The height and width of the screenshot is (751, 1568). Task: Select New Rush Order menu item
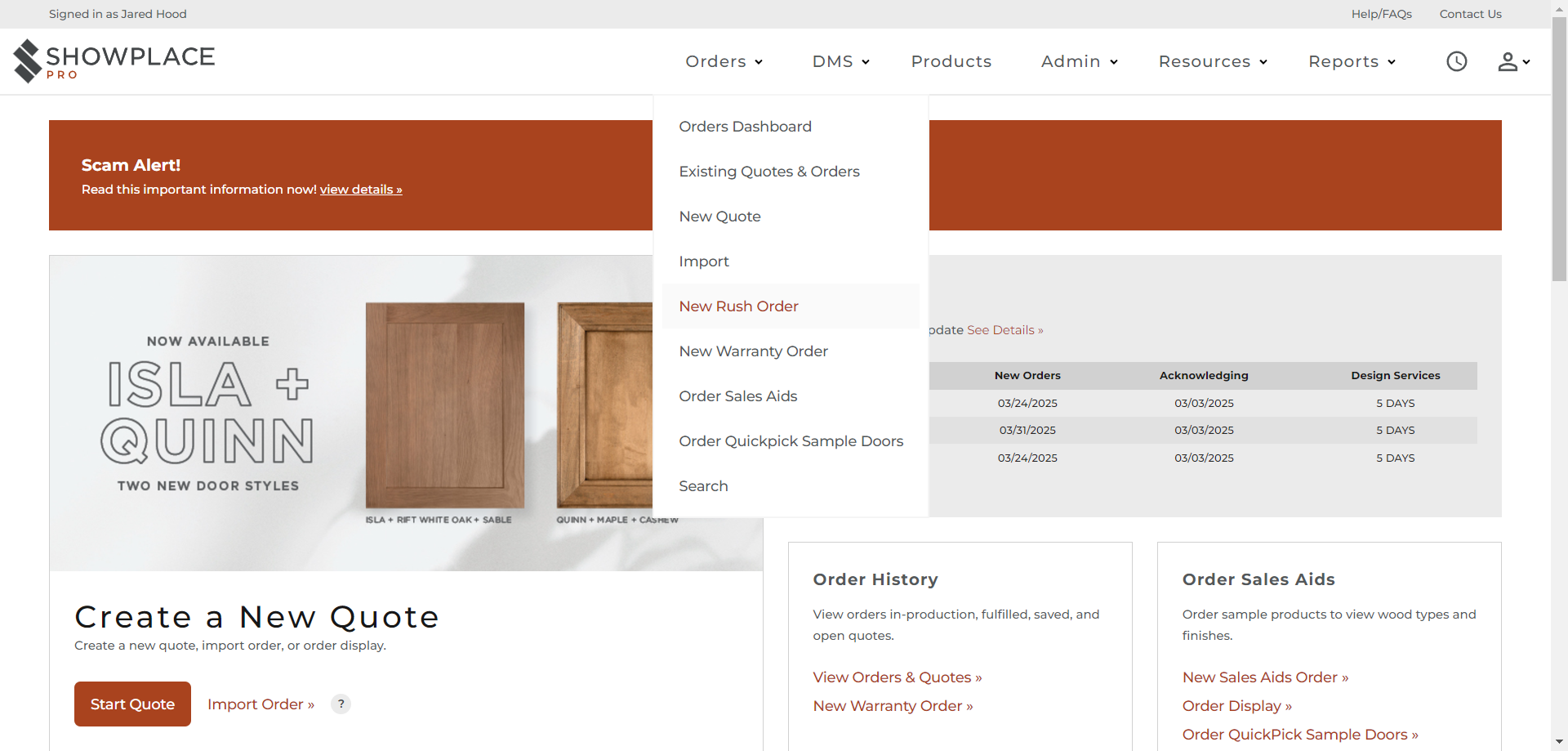pos(791,306)
